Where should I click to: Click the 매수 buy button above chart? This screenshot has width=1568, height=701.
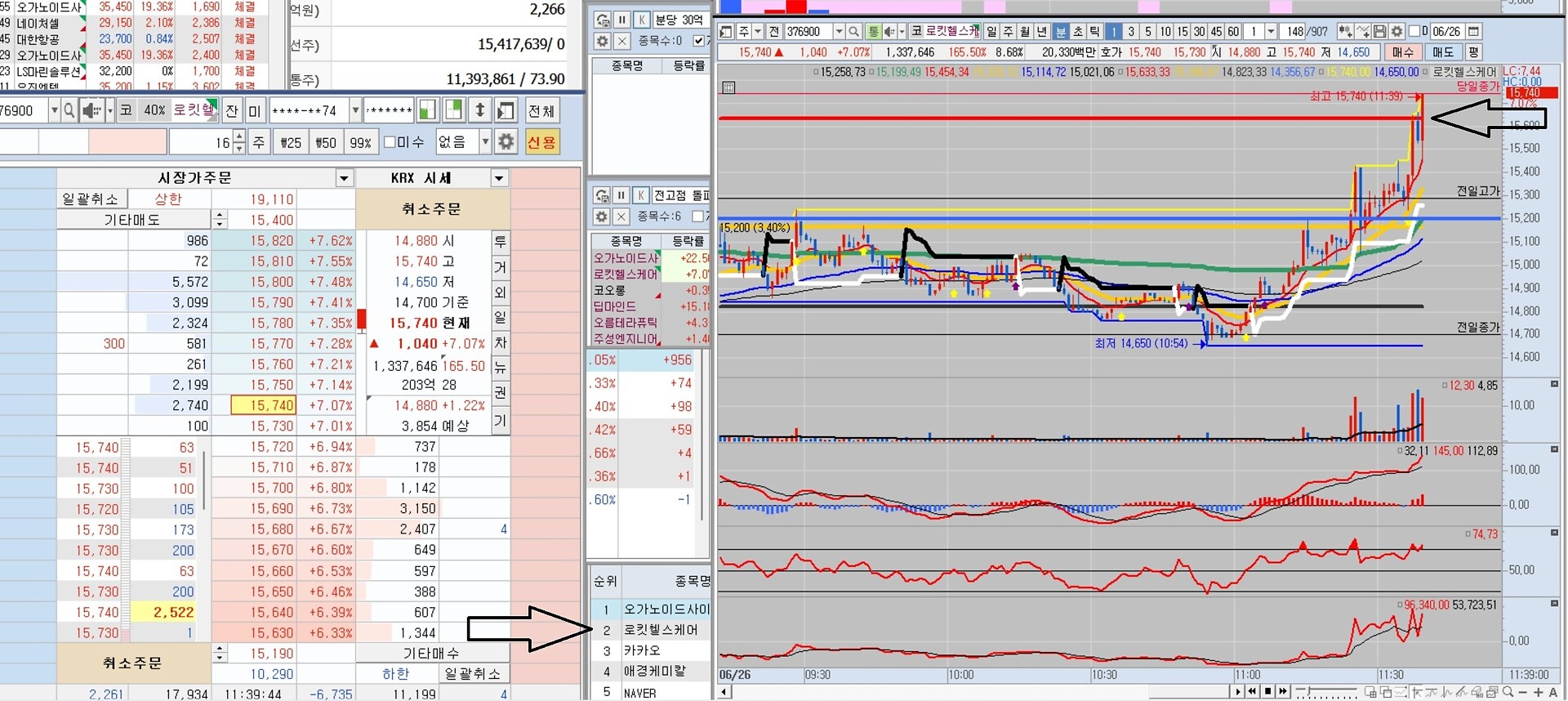click(x=1403, y=52)
